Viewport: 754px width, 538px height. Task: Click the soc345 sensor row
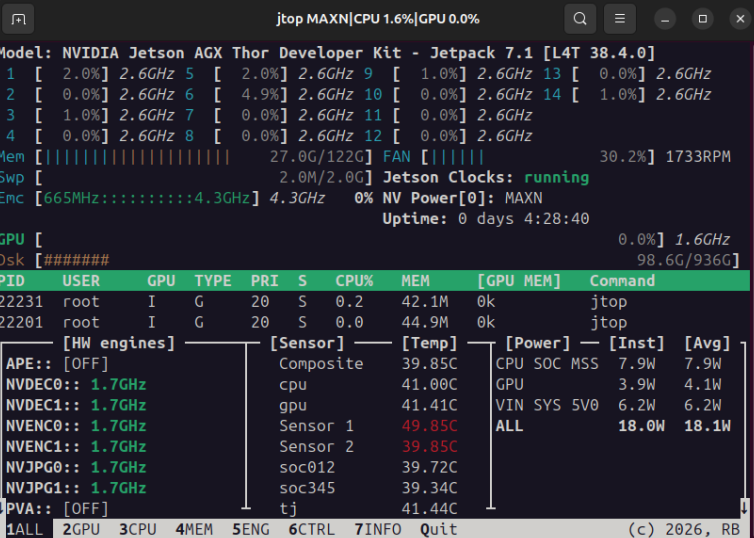[368, 488]
